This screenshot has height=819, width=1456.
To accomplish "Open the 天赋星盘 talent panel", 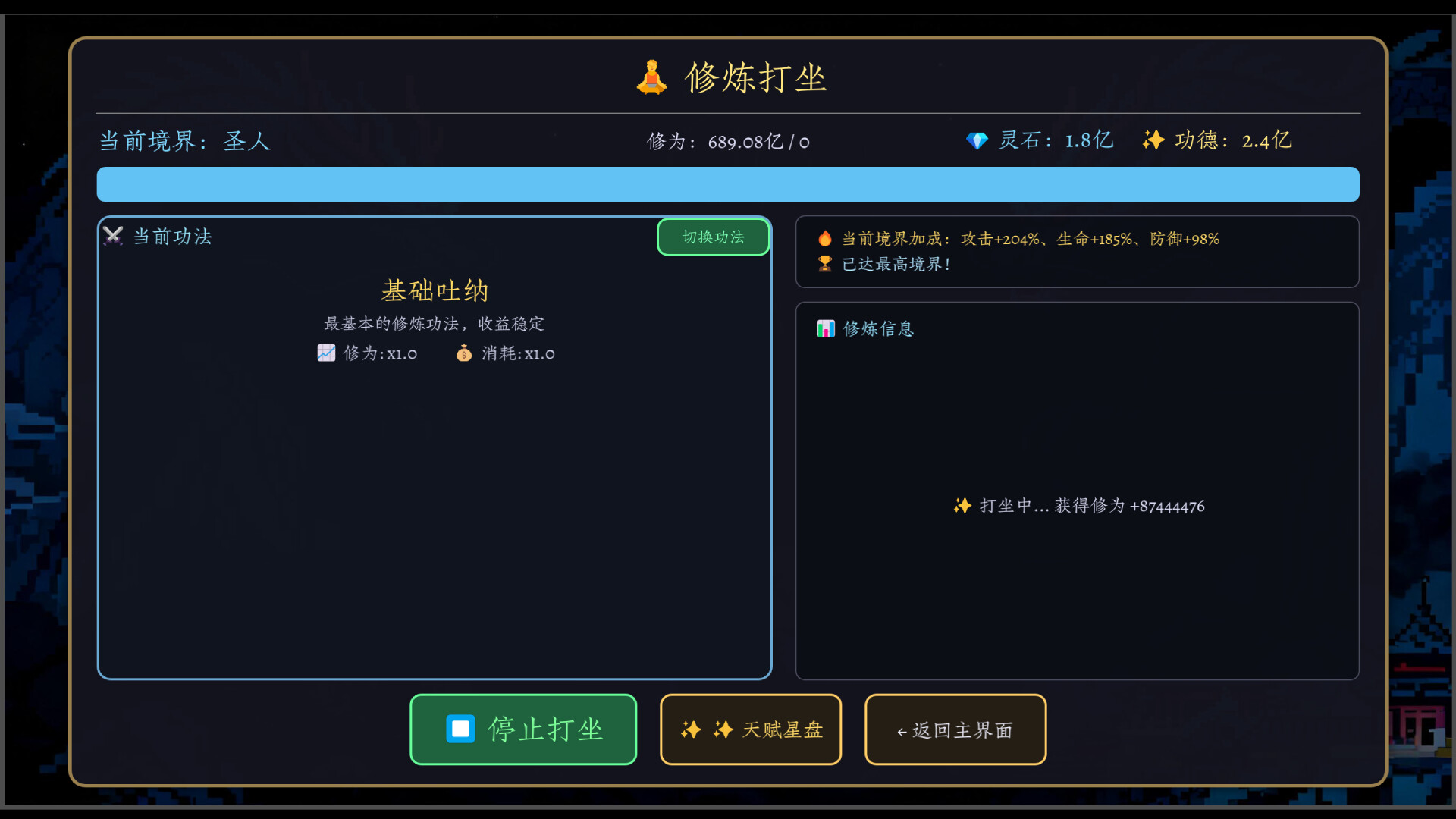I will pos(750,729).
